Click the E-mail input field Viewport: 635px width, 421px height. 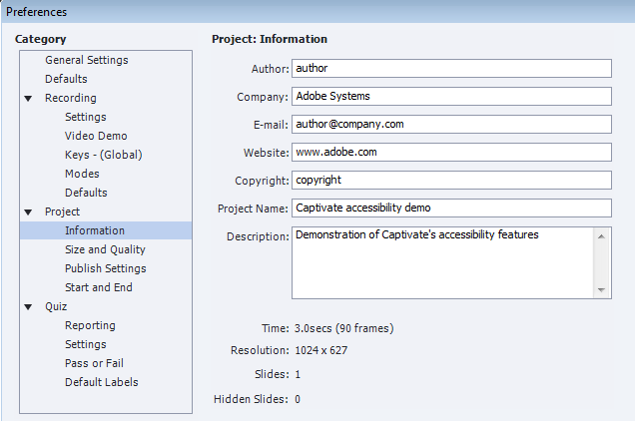tap(450, 125)
